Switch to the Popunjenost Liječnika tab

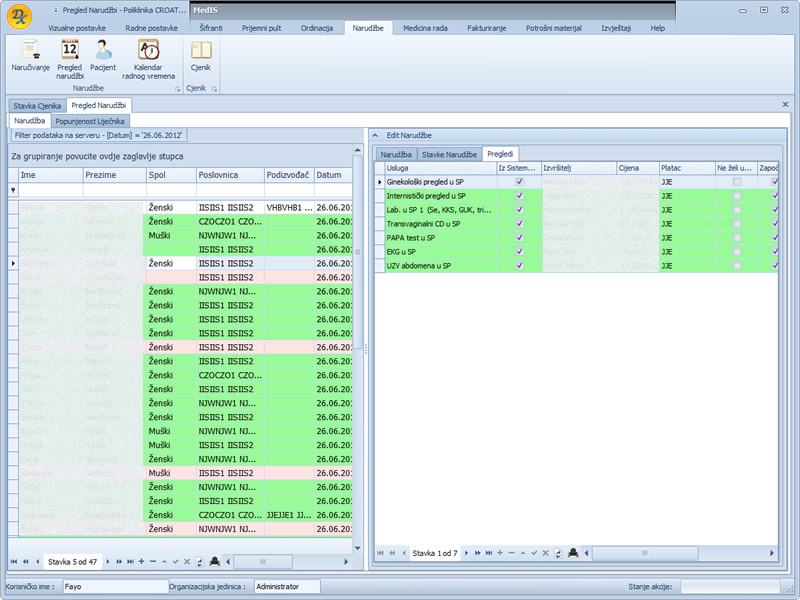(x=90, y=121)
